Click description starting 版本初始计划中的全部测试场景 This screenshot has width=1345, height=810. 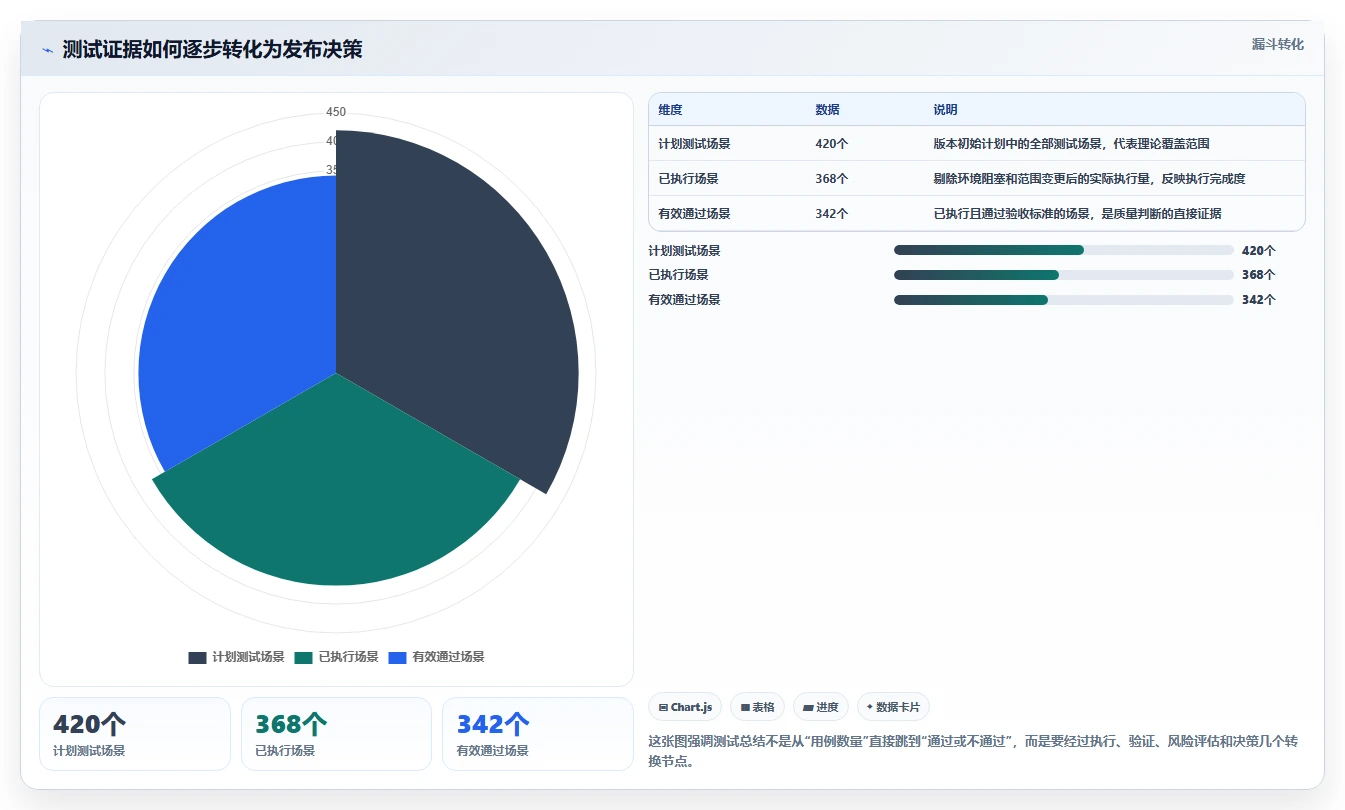[x=1071, y=144]
